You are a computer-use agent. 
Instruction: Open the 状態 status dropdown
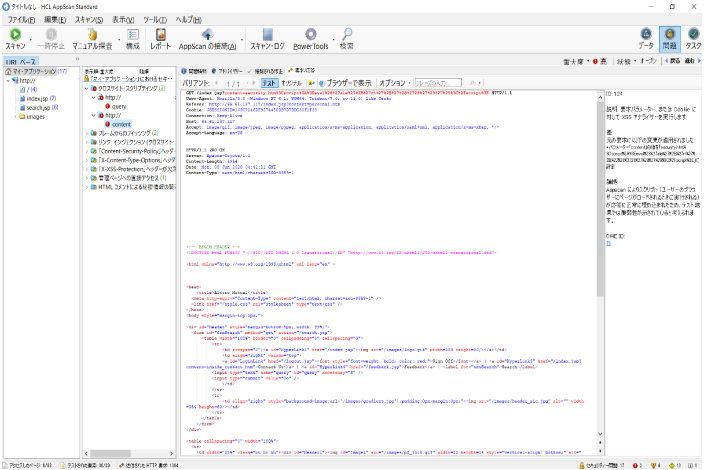coord(627,61)
